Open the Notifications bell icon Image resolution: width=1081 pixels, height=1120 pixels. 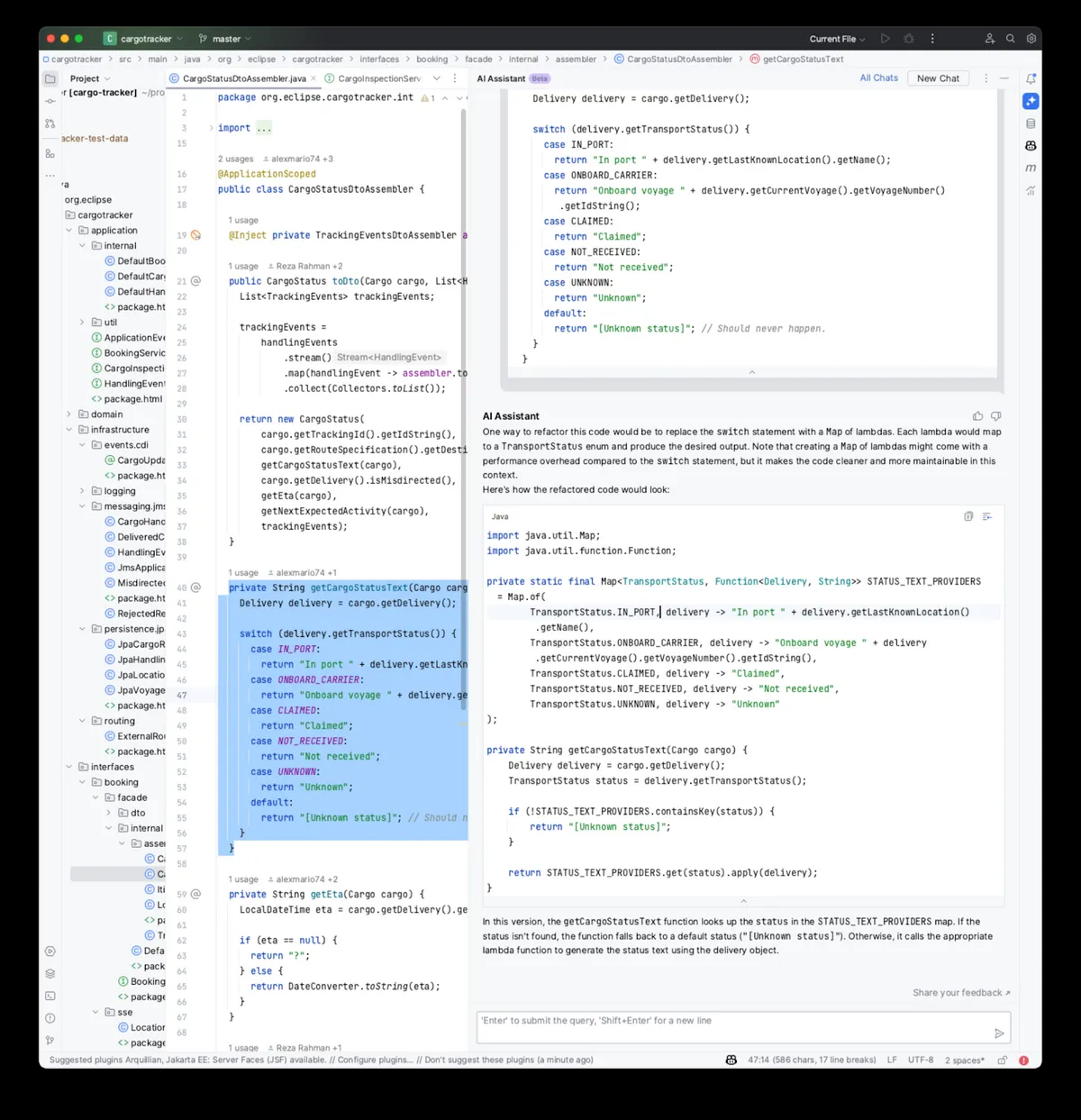pos(1031,78)
